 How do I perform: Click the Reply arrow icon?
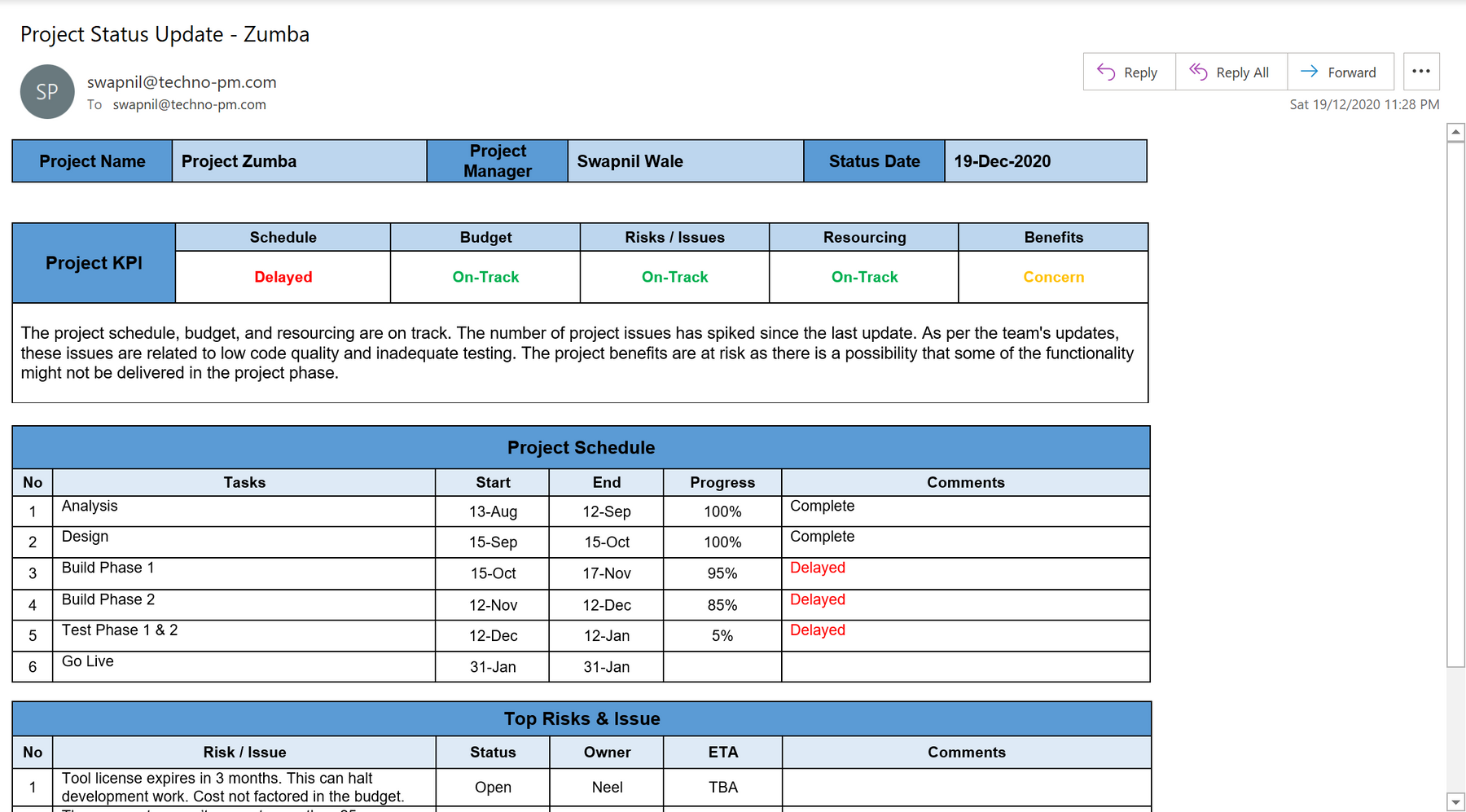pyautogui.click(x=1105, y=72)
